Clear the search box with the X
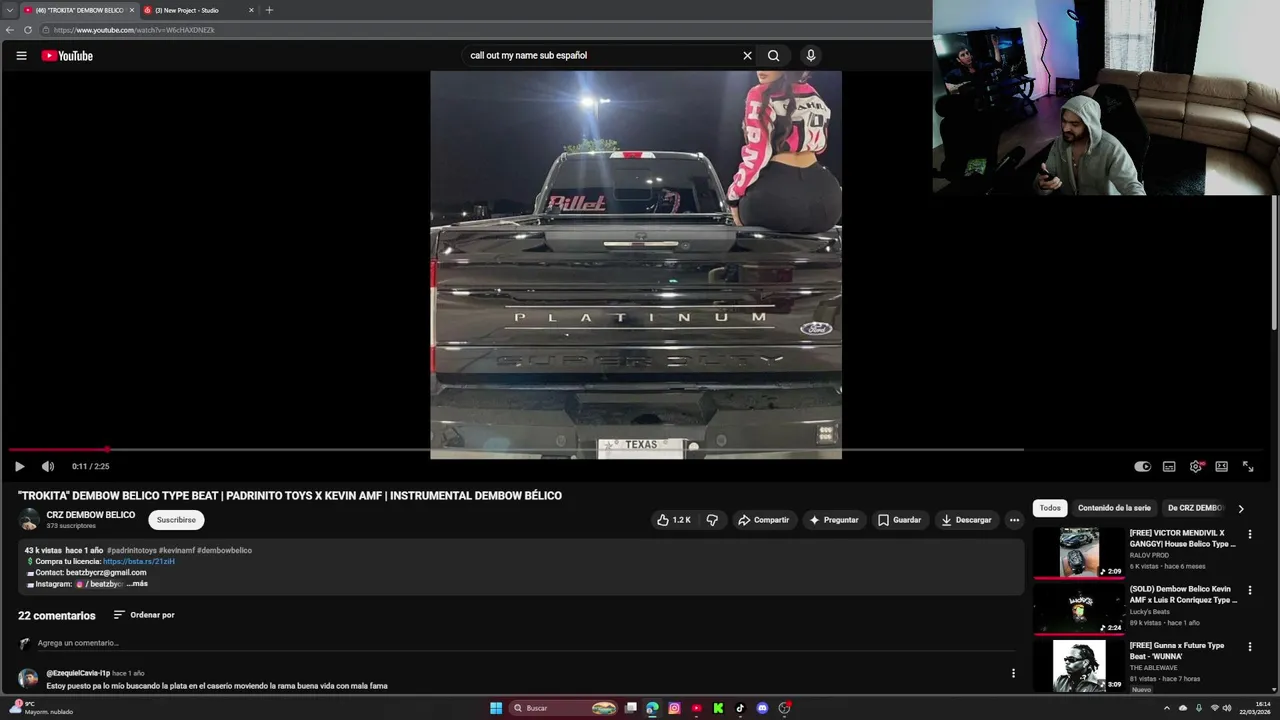This screenshot has width=1280, height=720. pos(747,56)
